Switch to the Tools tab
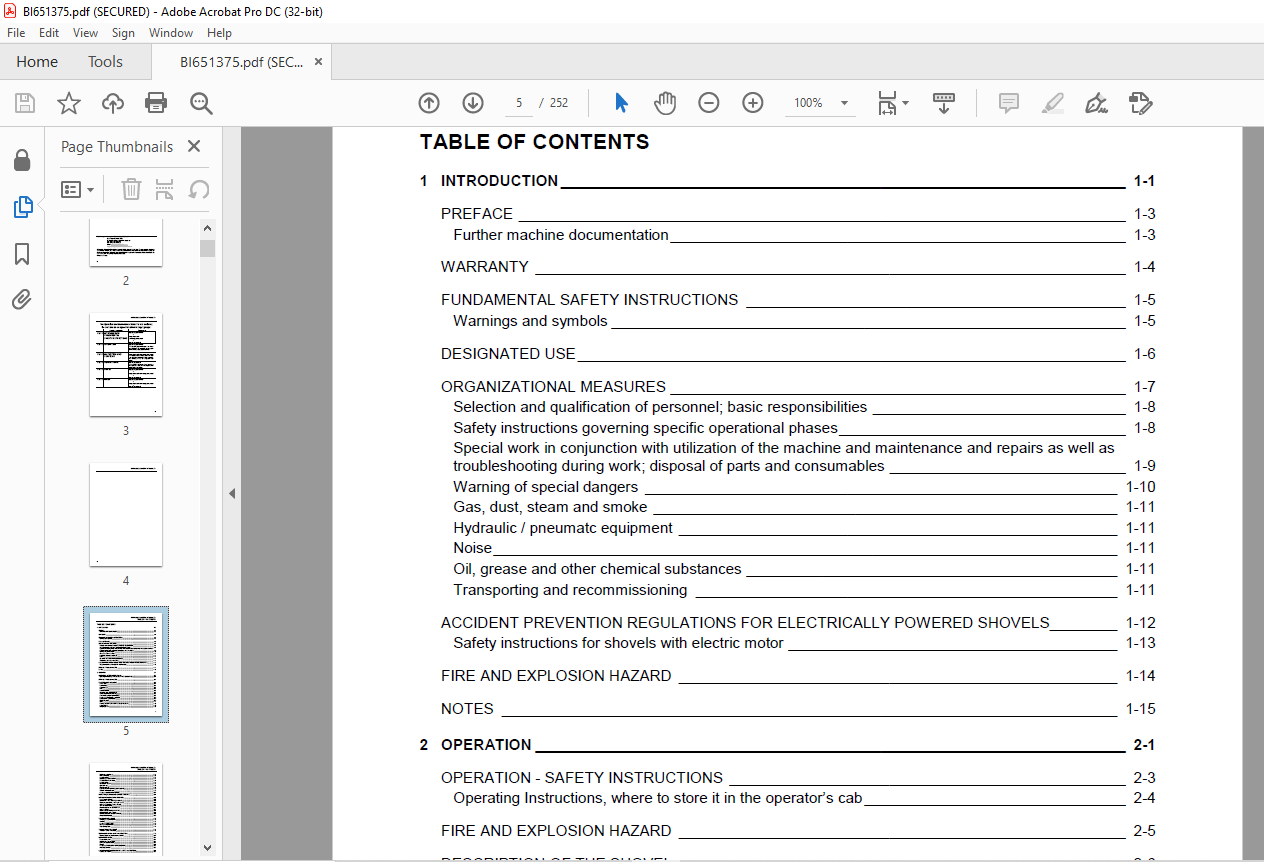Image resolution: width=1264 pixels, height=862 pixels. pos(105,62)
